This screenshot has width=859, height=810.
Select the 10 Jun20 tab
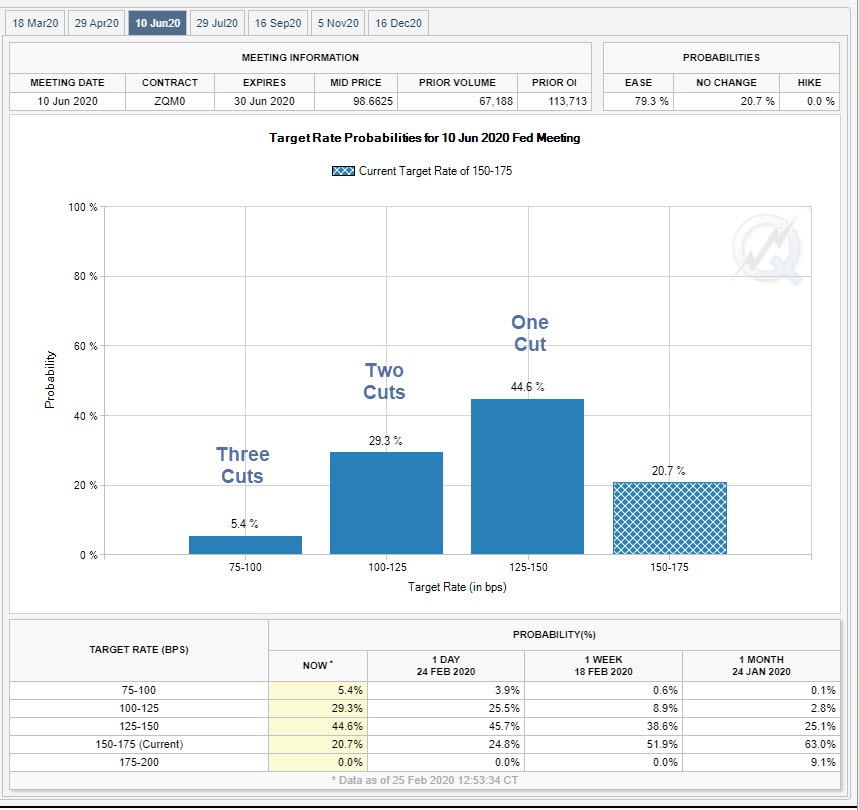tap(157, 22)
